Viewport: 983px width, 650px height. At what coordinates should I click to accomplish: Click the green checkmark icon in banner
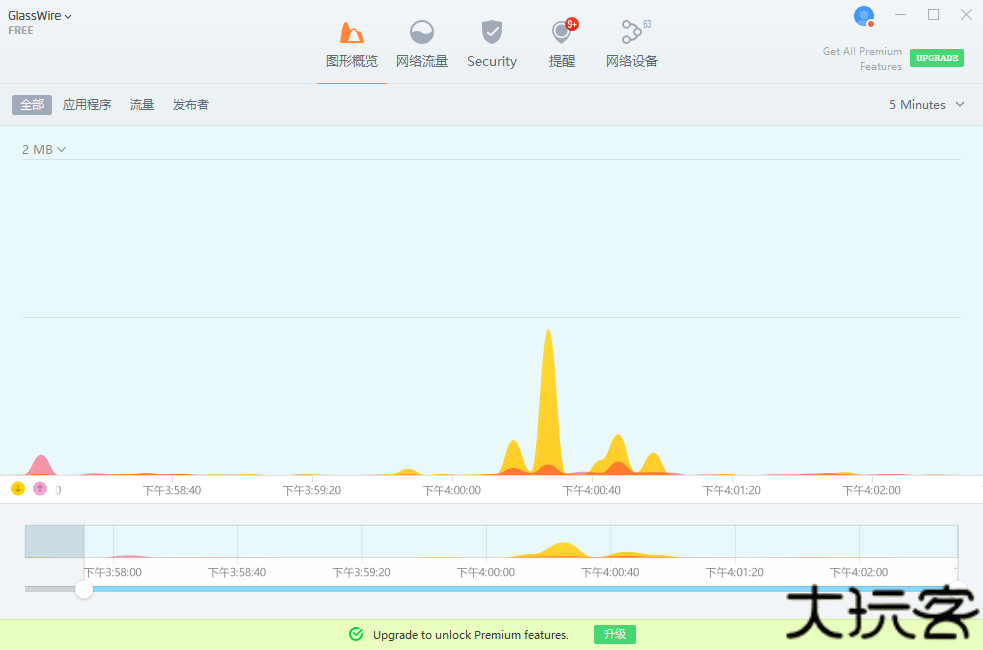tap(356, 634)
